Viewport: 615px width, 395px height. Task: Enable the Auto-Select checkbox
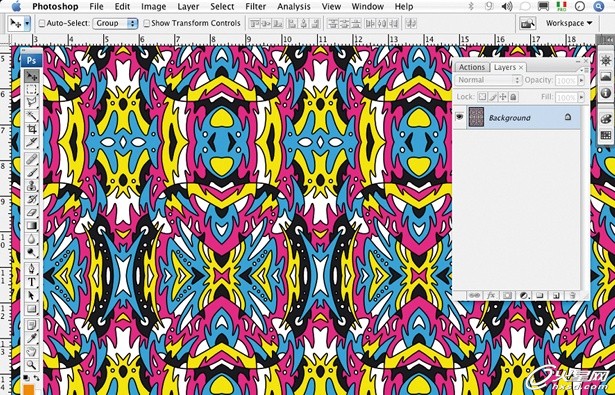(42, 23)
